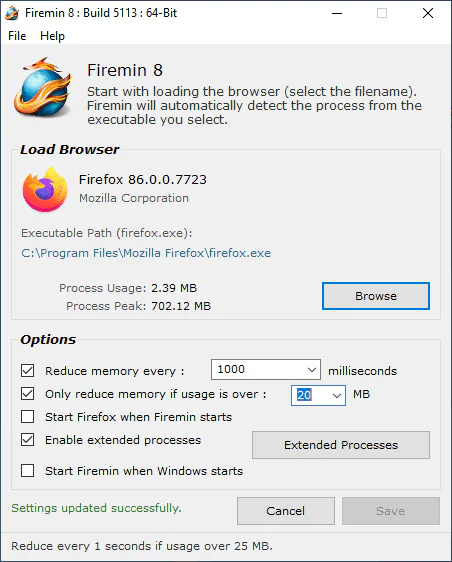Open the File menu
This screenshot has width=452, height=562.
(x=17, y=36)
